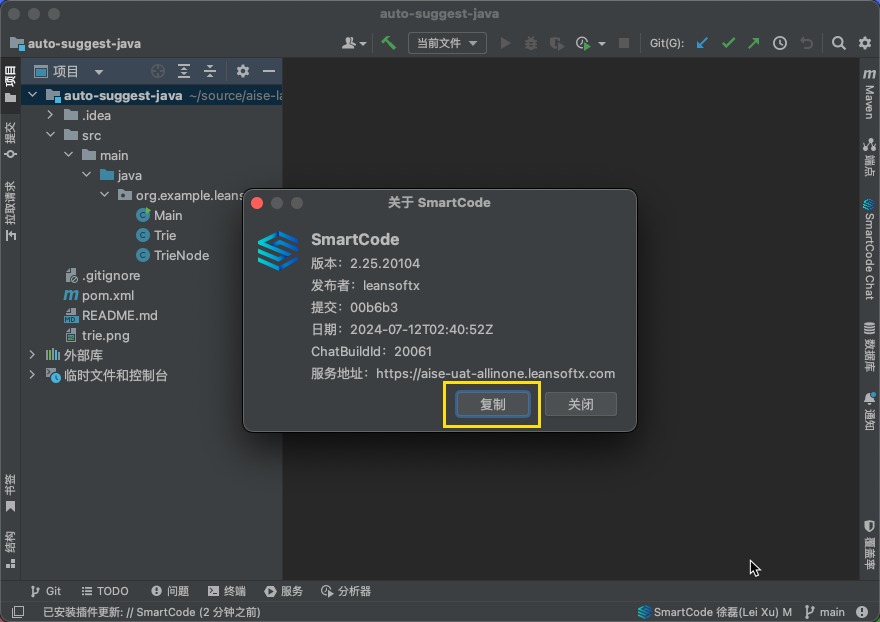Open the 通知 notifications side panel

tap(869, 411)
